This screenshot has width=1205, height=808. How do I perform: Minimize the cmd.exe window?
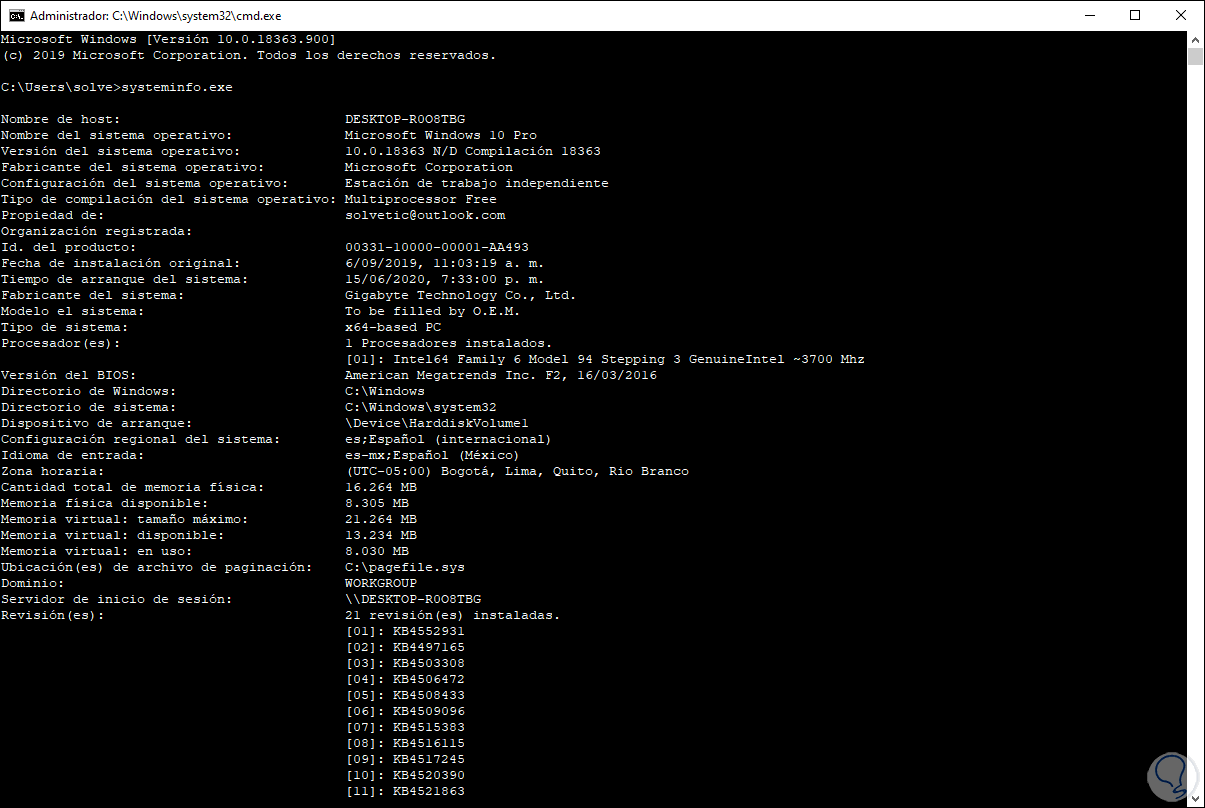1089,15
